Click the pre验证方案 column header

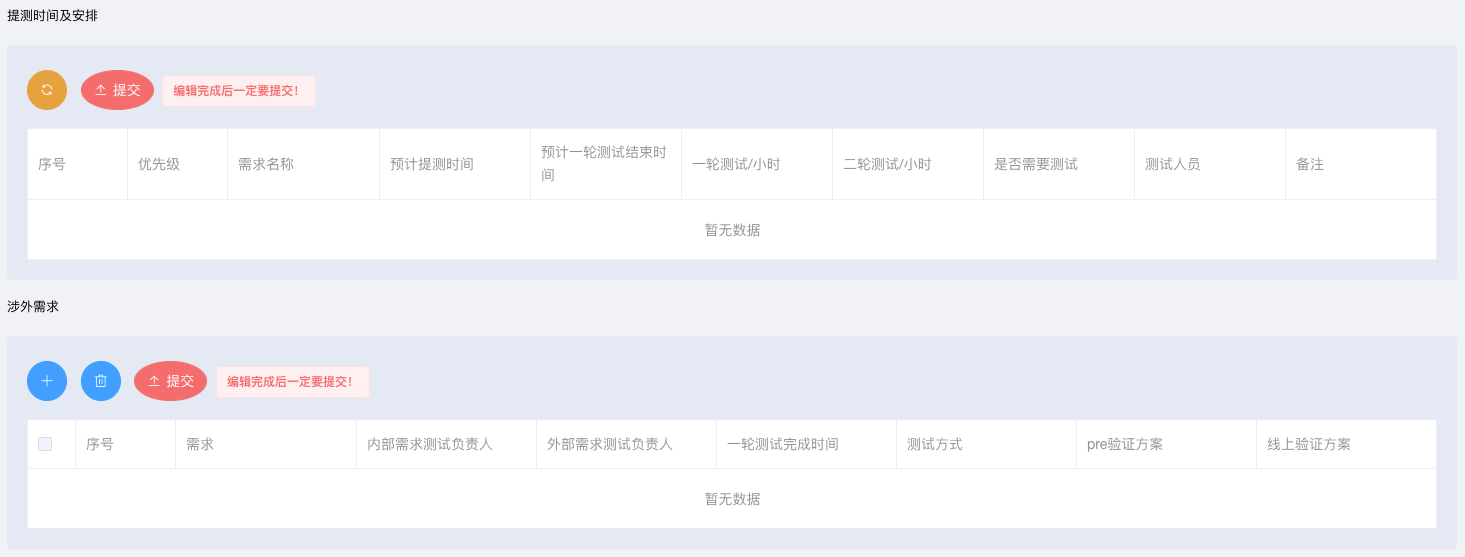pyautogui.click(x=1125, y=444)
